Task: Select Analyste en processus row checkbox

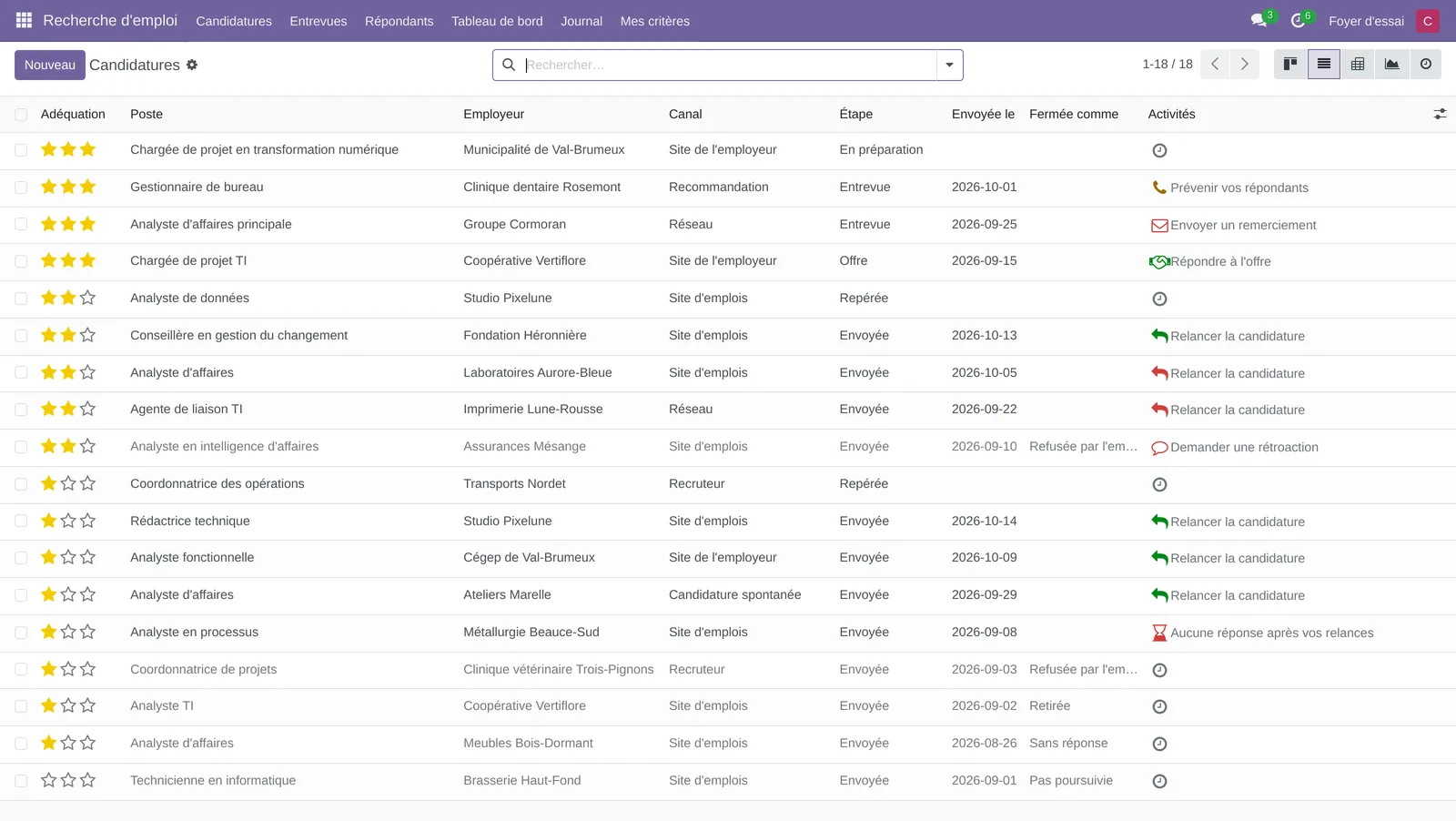Action: tap(21, 633)
